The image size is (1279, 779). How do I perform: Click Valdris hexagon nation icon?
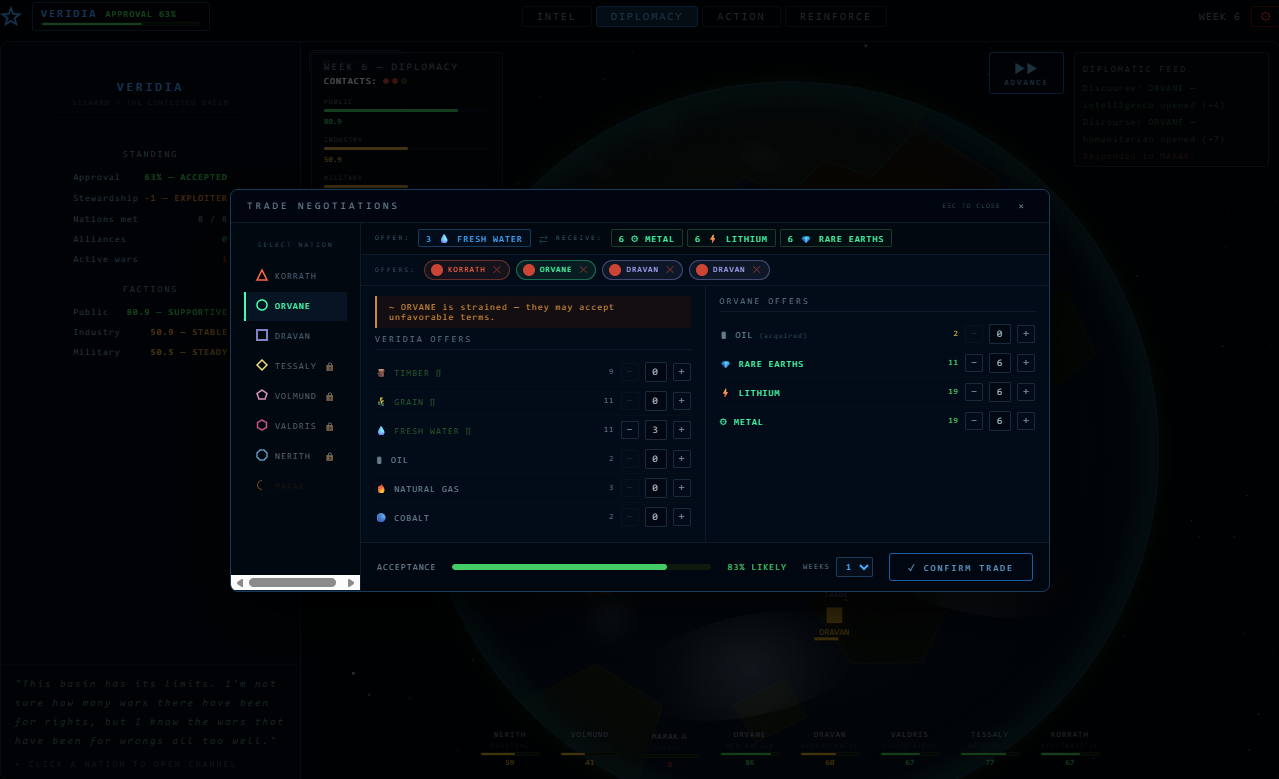coord(262,426)
